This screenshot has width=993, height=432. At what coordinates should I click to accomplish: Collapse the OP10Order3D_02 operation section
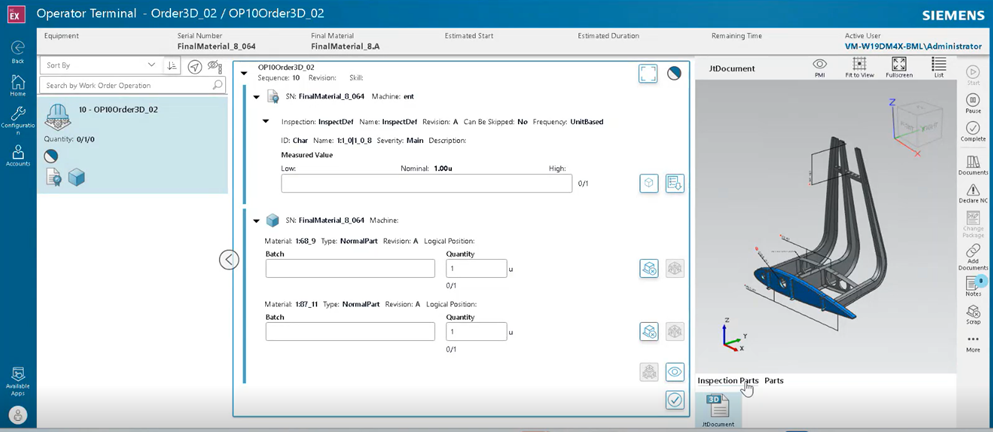click(x=245, y=73)
